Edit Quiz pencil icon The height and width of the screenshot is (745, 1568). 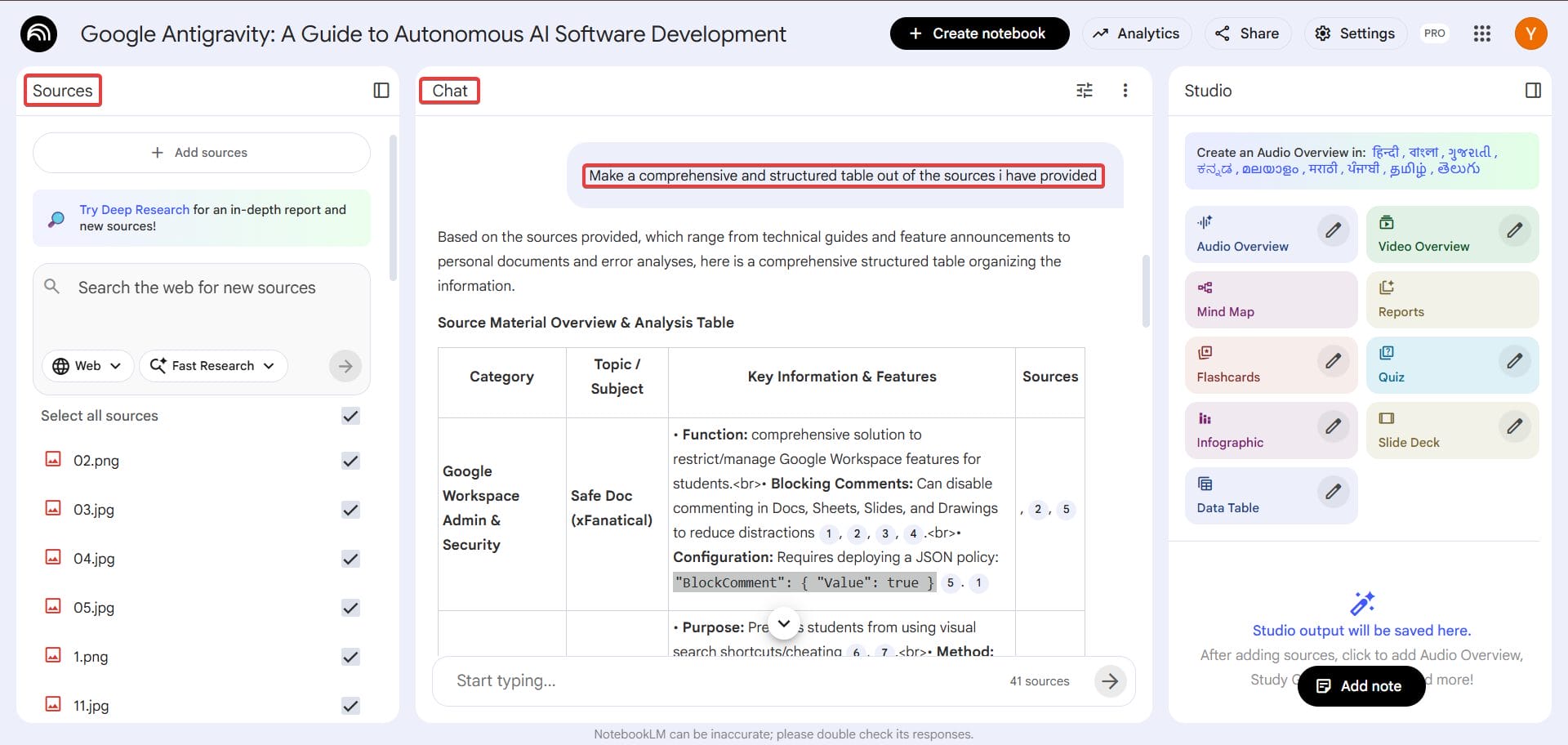pyautogui.click(x=1514, y=361)
